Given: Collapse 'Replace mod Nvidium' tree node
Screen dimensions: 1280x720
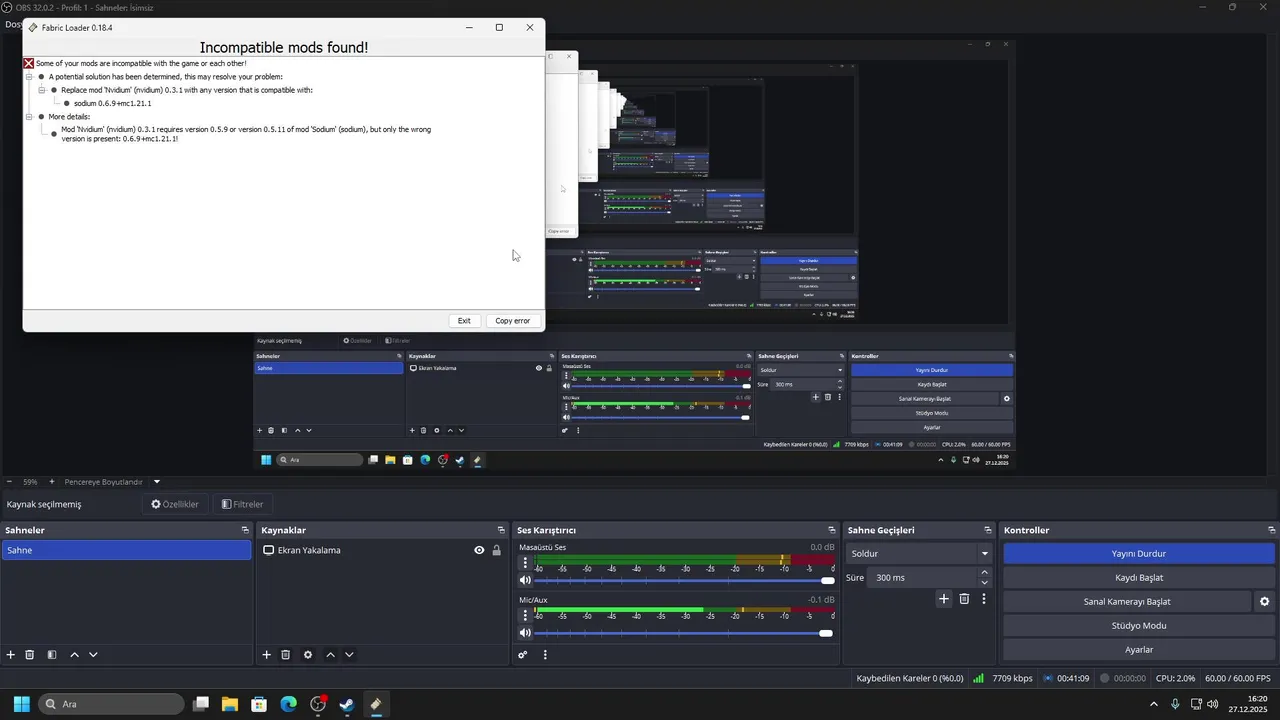Looking at the screenshot, I should pos(42,90).
